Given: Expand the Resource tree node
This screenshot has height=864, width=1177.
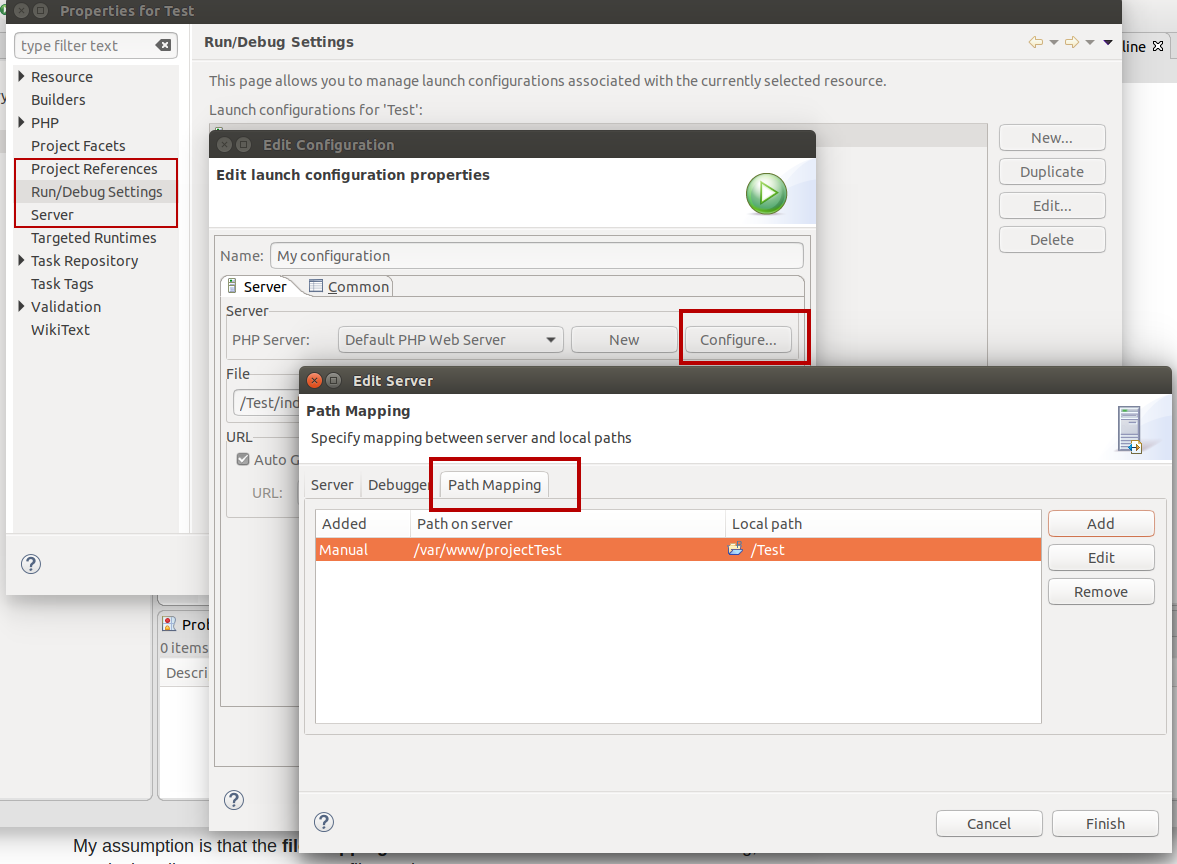Looking at the screenshot, I should [x=21, y=77].
